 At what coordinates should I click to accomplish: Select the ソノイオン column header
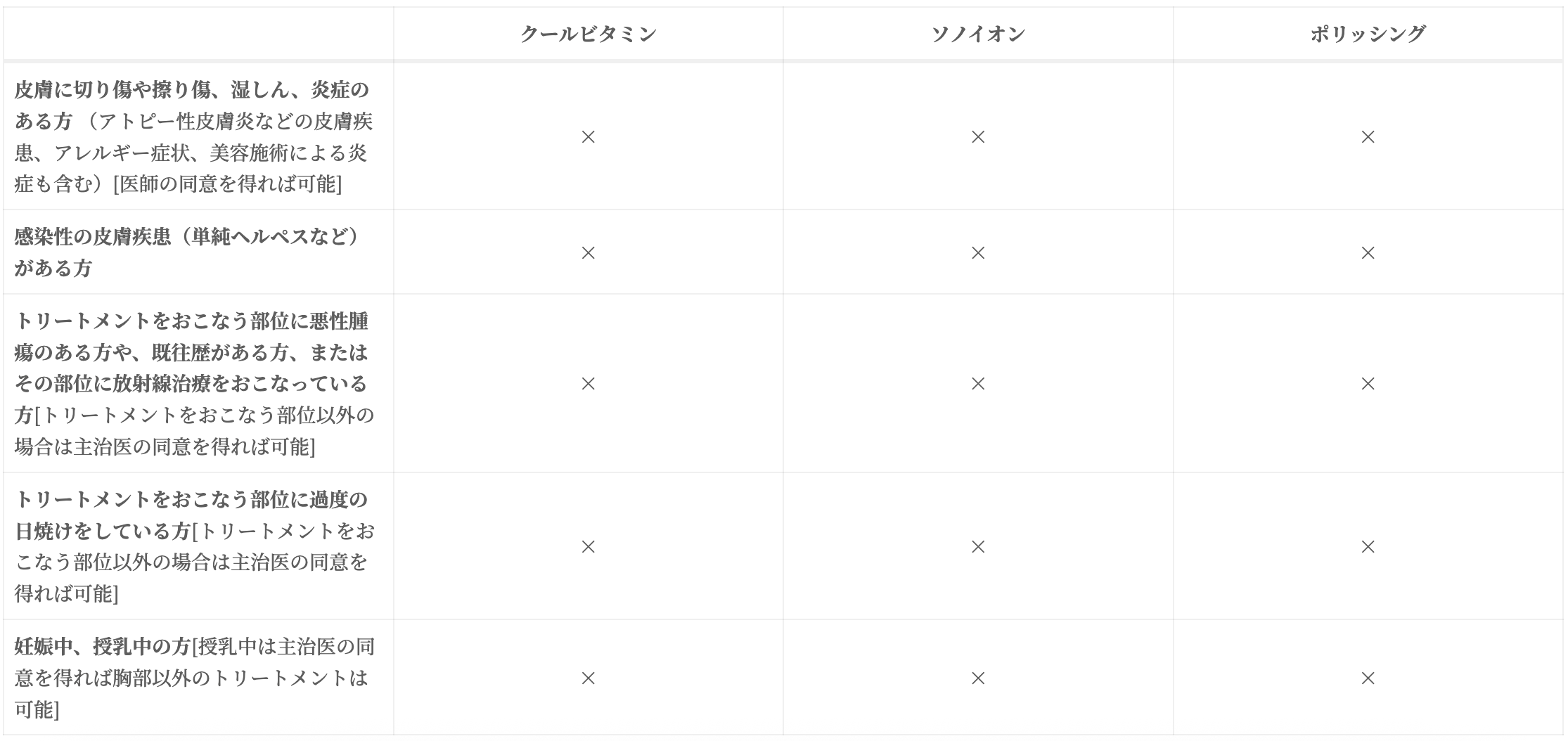(x=977, y=34)
